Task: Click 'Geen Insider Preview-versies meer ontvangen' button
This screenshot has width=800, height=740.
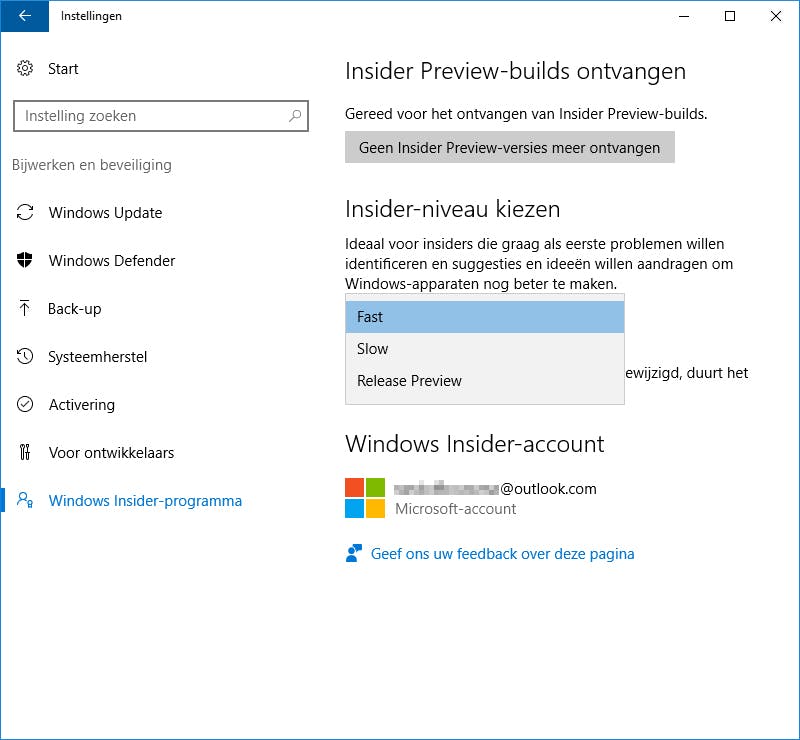Action: pyautogui.click(x=510, y=147)
